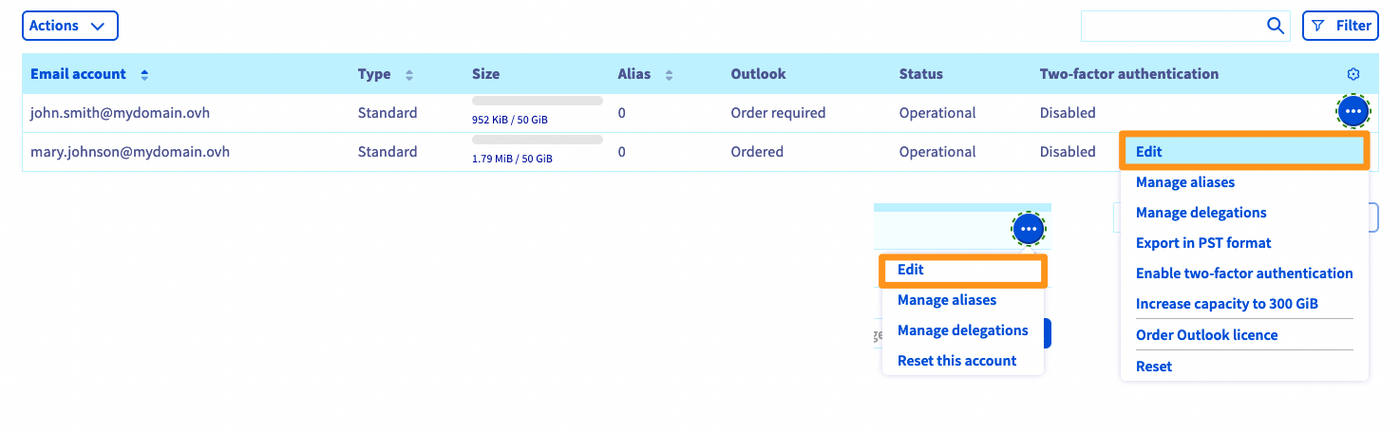Screen dimensions: 1400x433
Task: Click john.smith's size usage bar
Action: click(537, 101)
